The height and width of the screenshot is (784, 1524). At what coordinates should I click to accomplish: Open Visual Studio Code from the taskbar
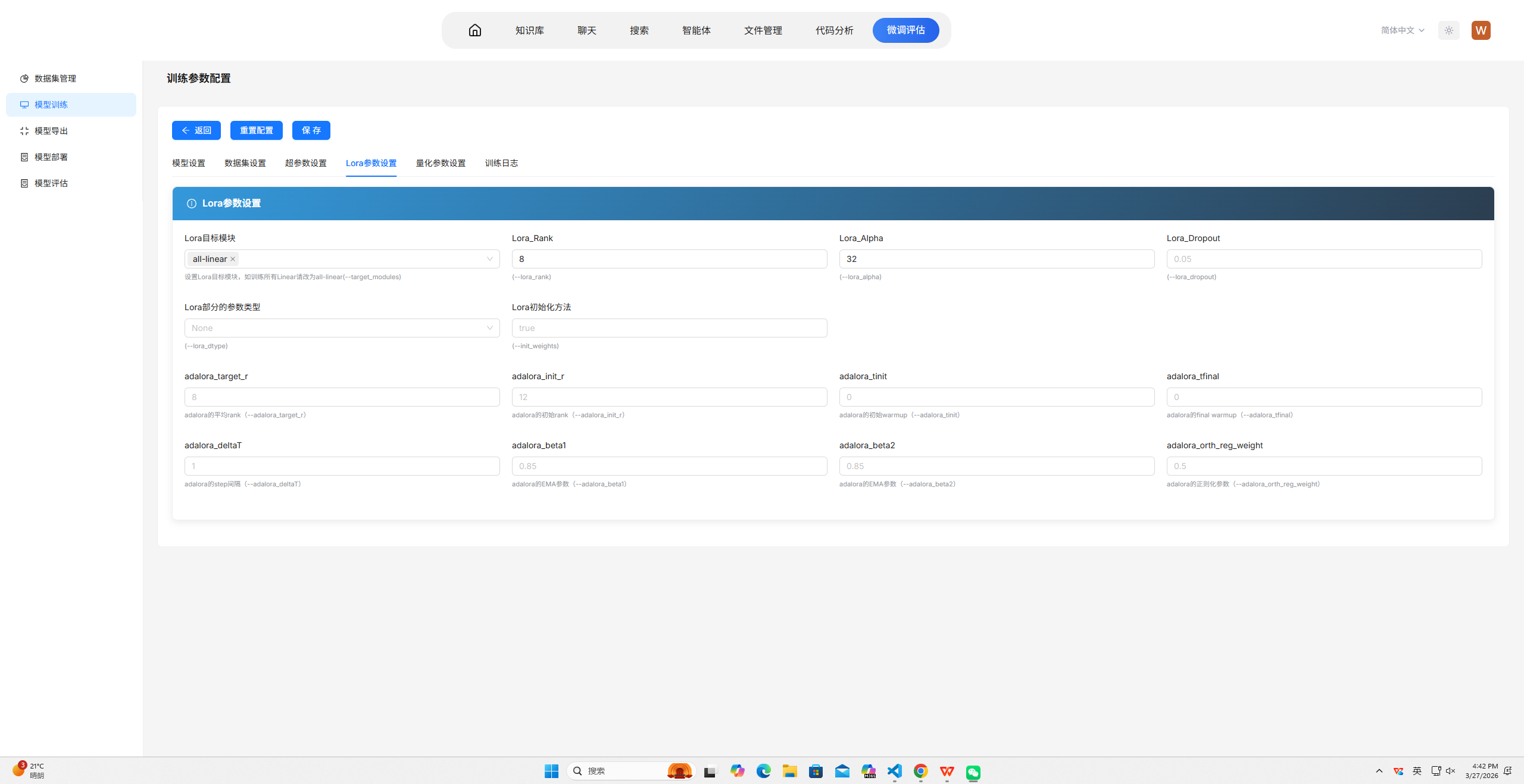click(x=894, y=771)
